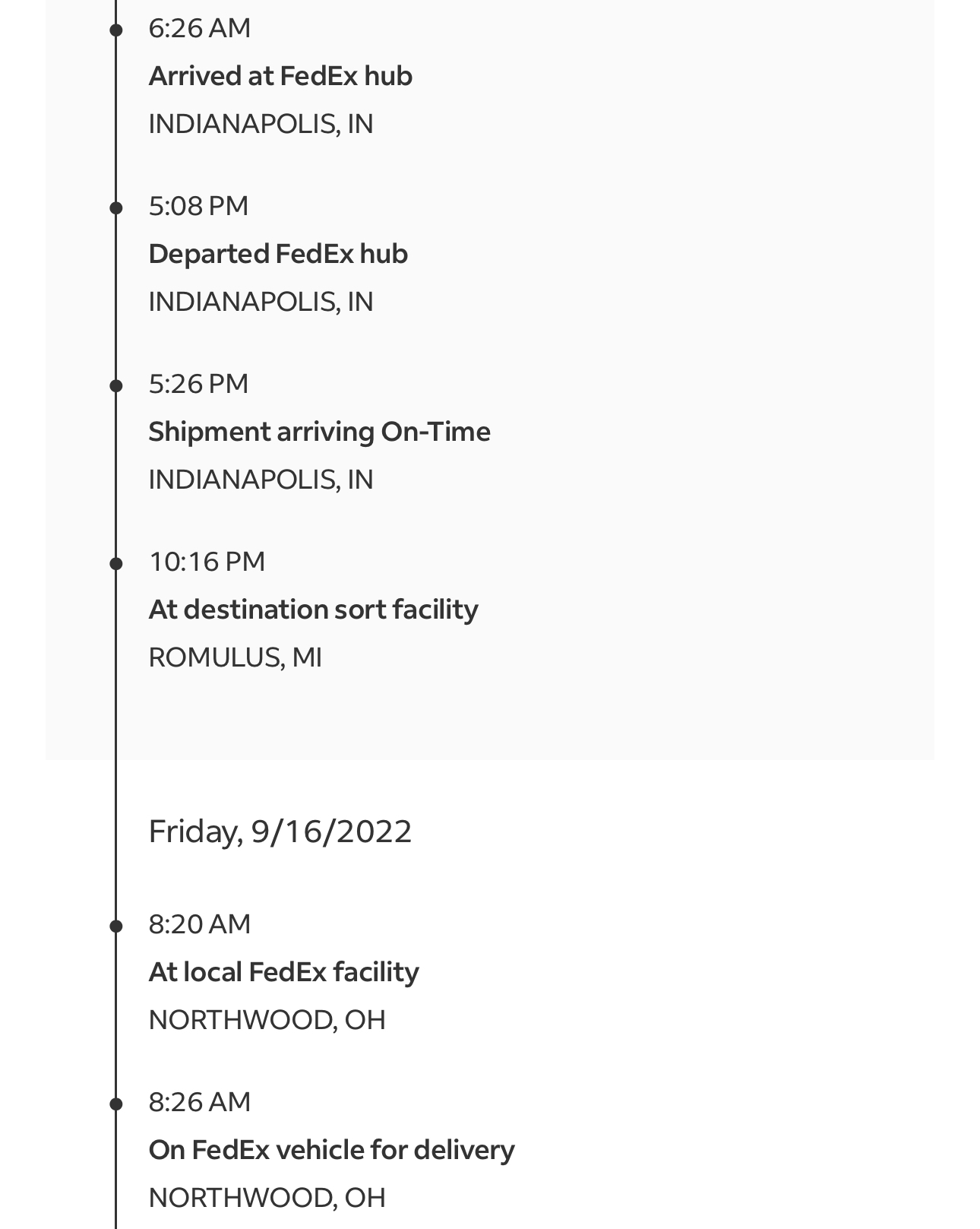Screen dimensions: 980x1229
Task: Click the 5:08 PM timeline dot
Action: point(116,207)
